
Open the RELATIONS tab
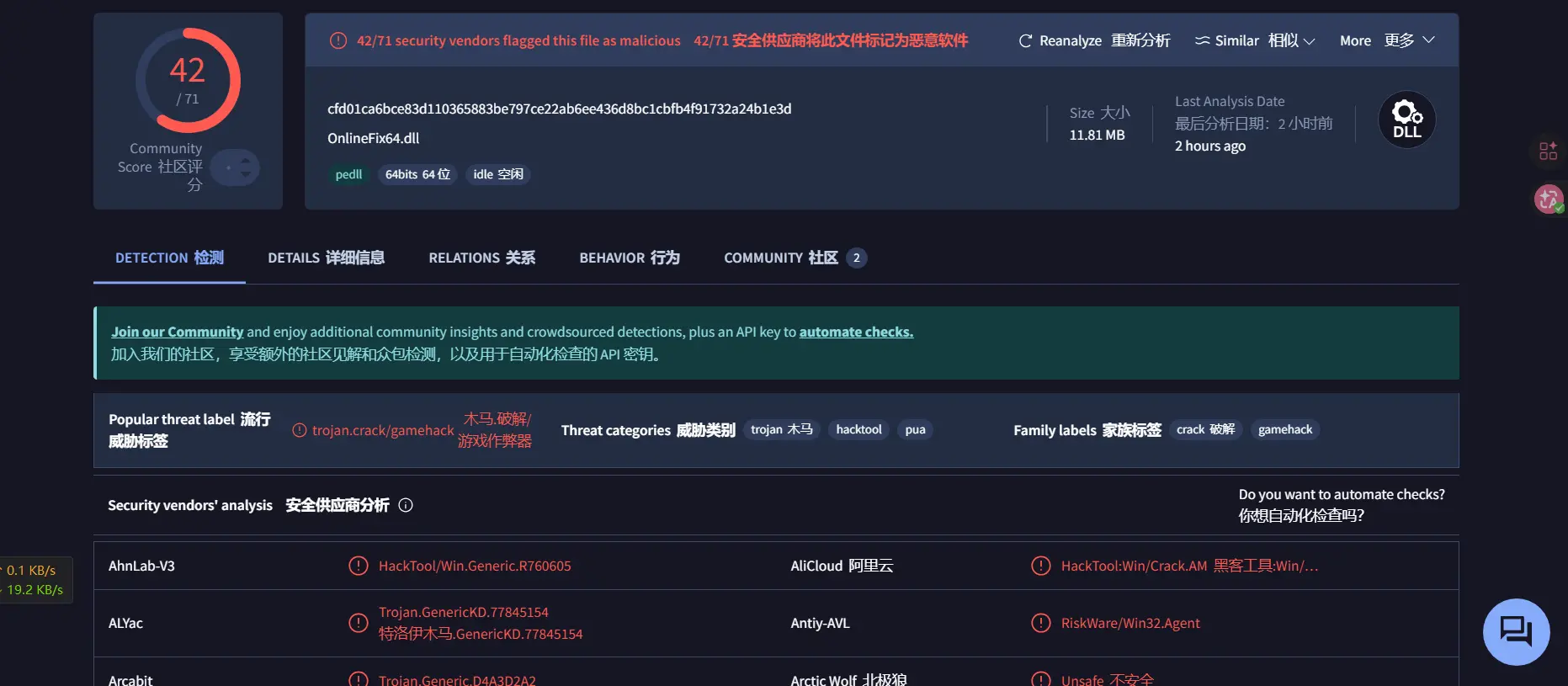pos(481,258)
